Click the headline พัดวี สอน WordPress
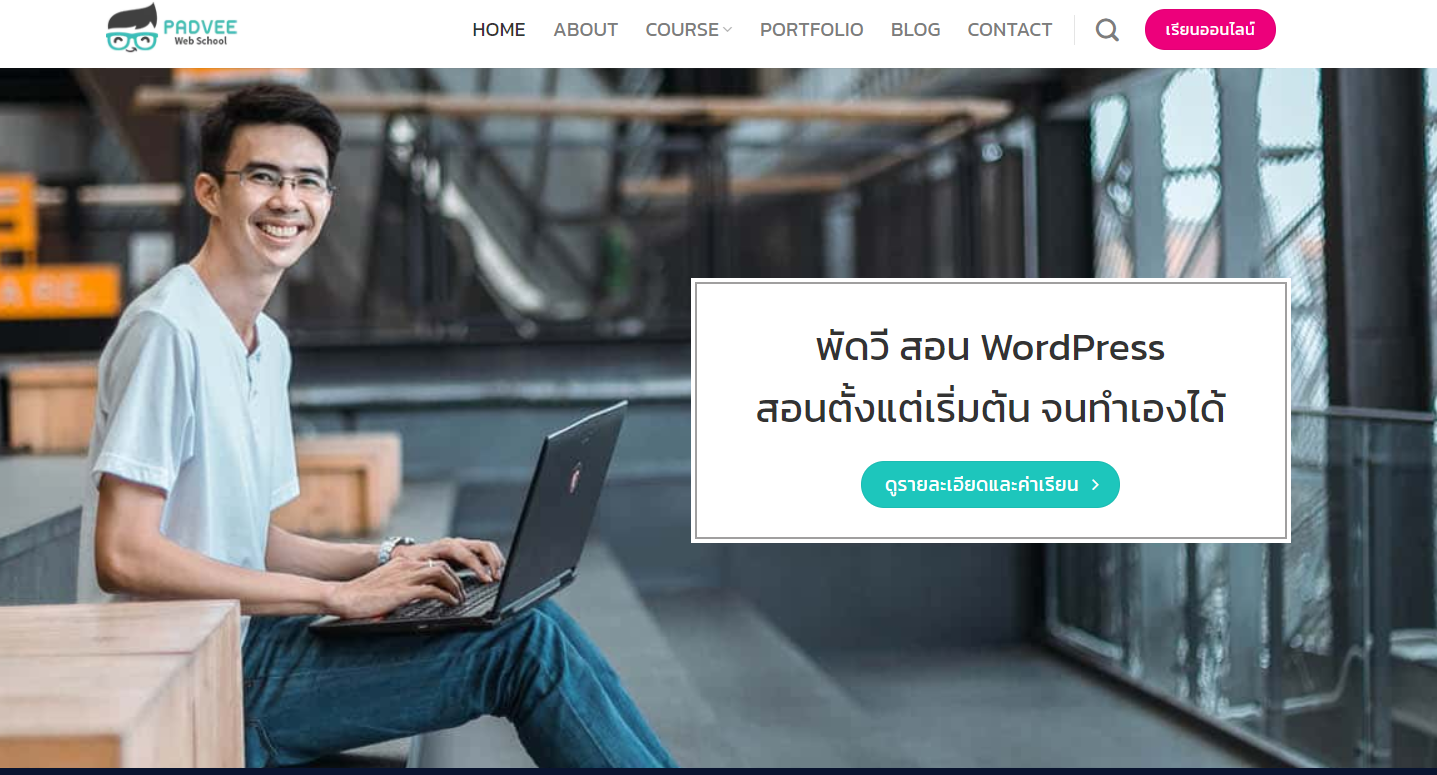 (x=990, y=348)
